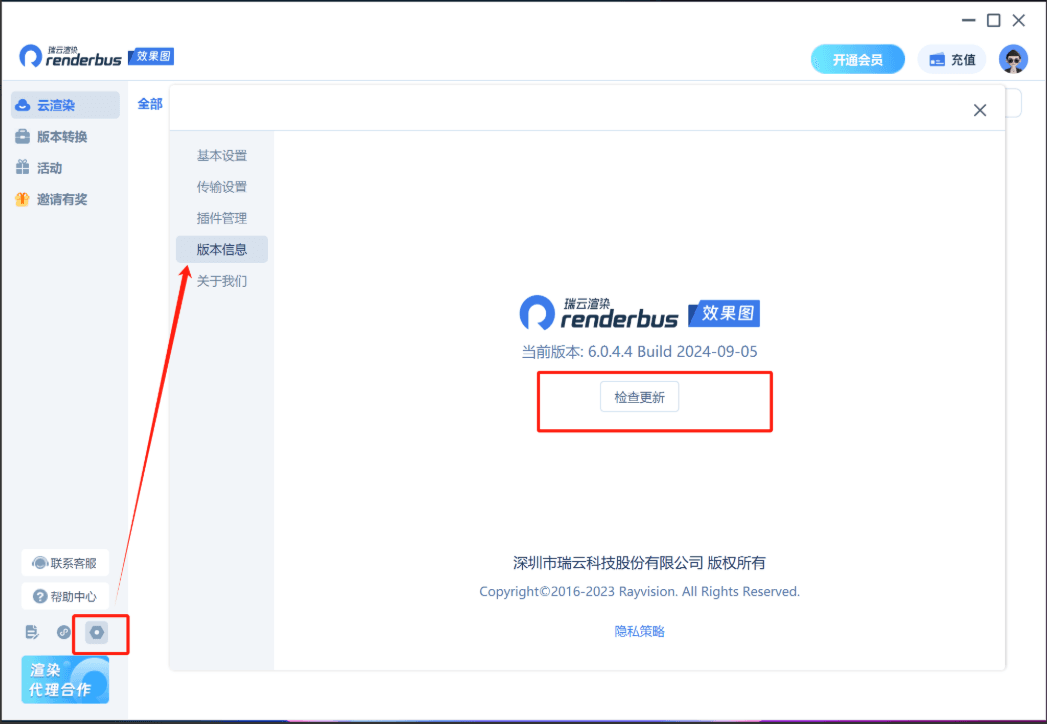Open the settings hexagon gear icon
This screenshot has height=724, width=1047.
pos(97,632)
